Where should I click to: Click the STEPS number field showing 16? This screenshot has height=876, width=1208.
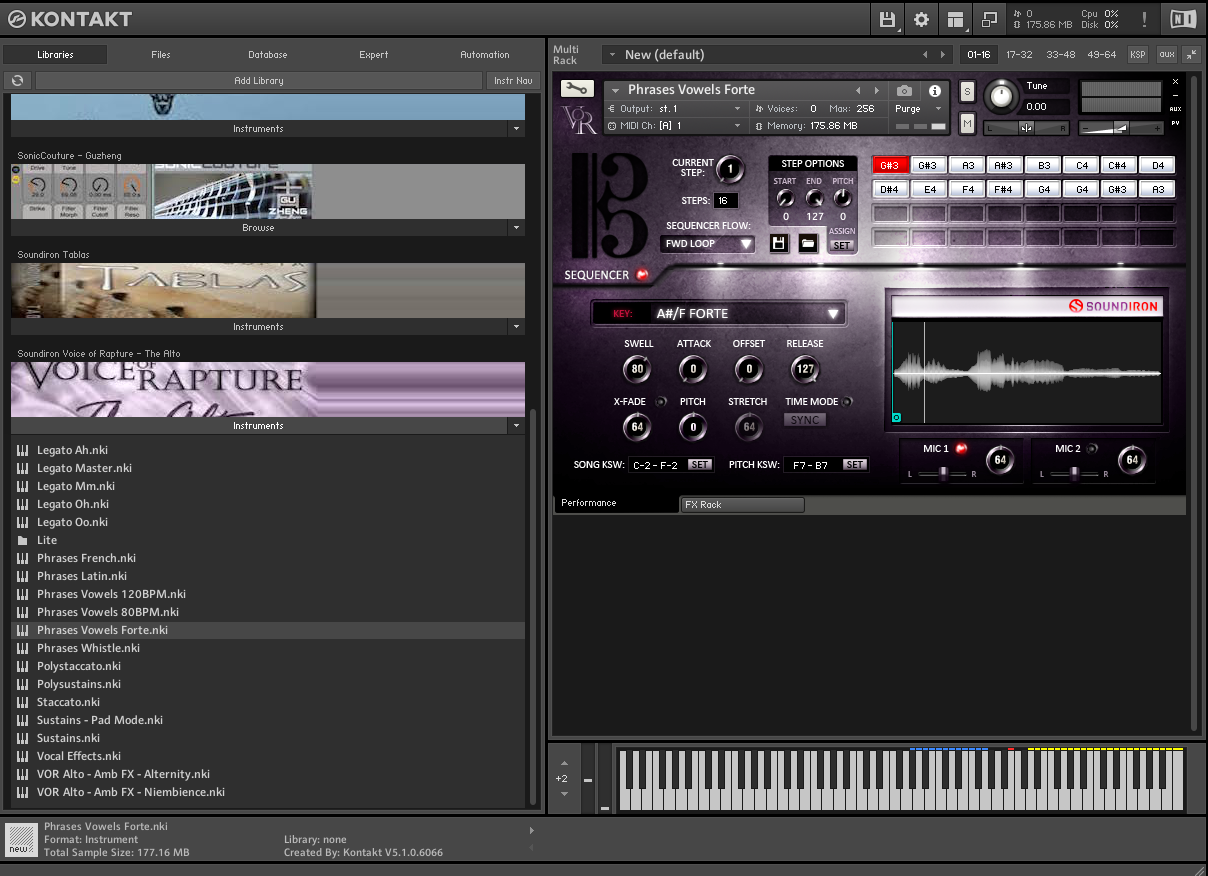pyautogui.click(x=725, y=201)
